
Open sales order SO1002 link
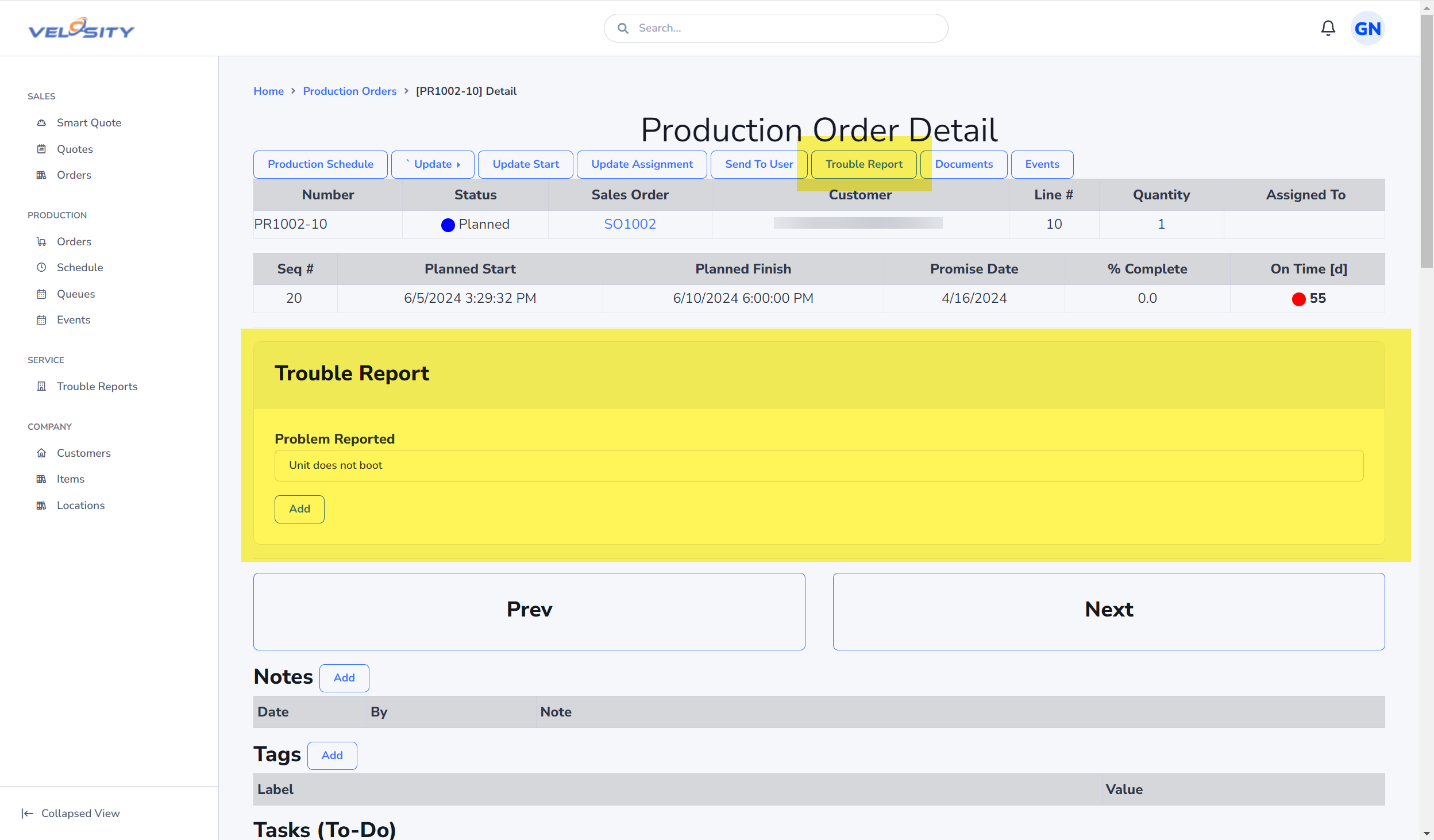click(630, 225)
